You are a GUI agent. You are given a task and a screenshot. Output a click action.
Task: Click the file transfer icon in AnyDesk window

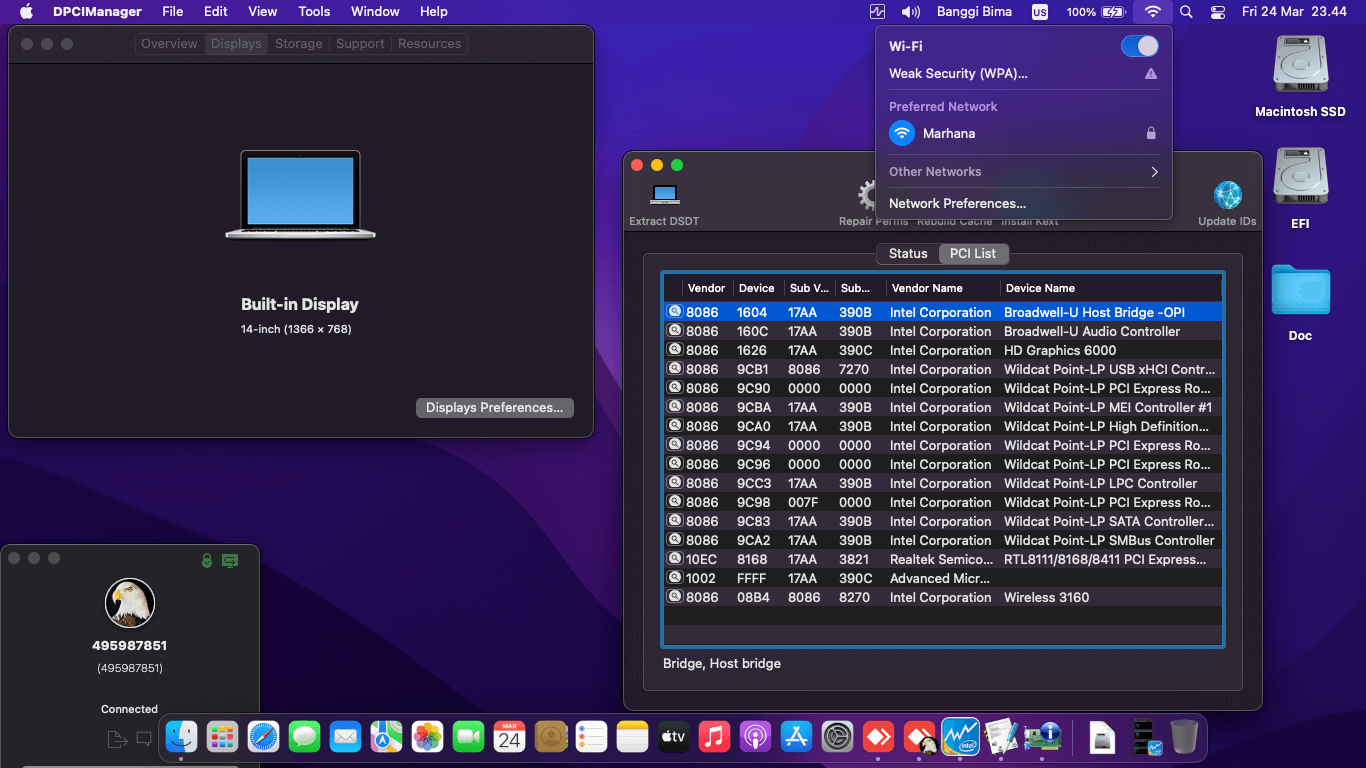117,739
